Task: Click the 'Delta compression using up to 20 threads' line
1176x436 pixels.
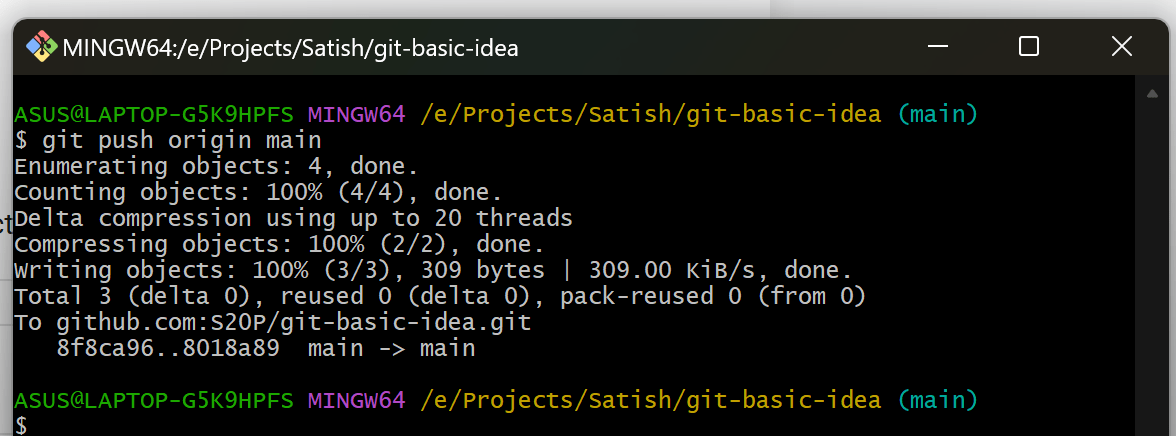Action: coord(293,218)
